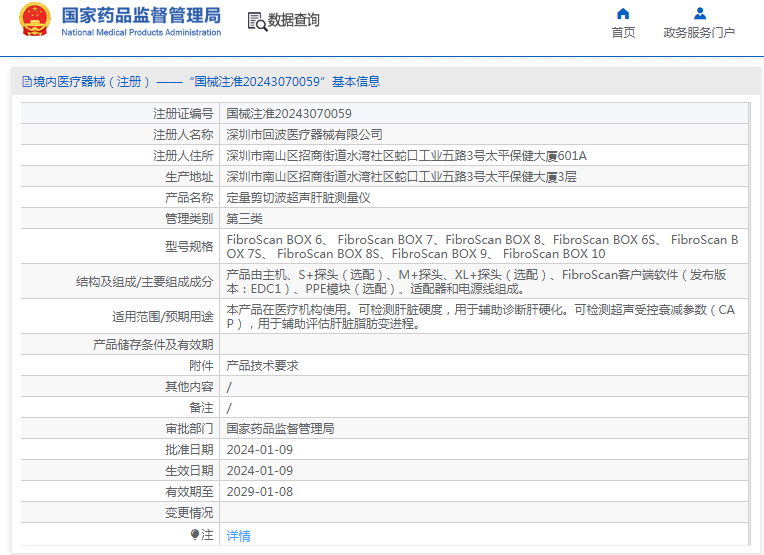This screenshot has width=764, height=555.
Task: Click the 注册人住所 row label
Action: tap(183, 155)
